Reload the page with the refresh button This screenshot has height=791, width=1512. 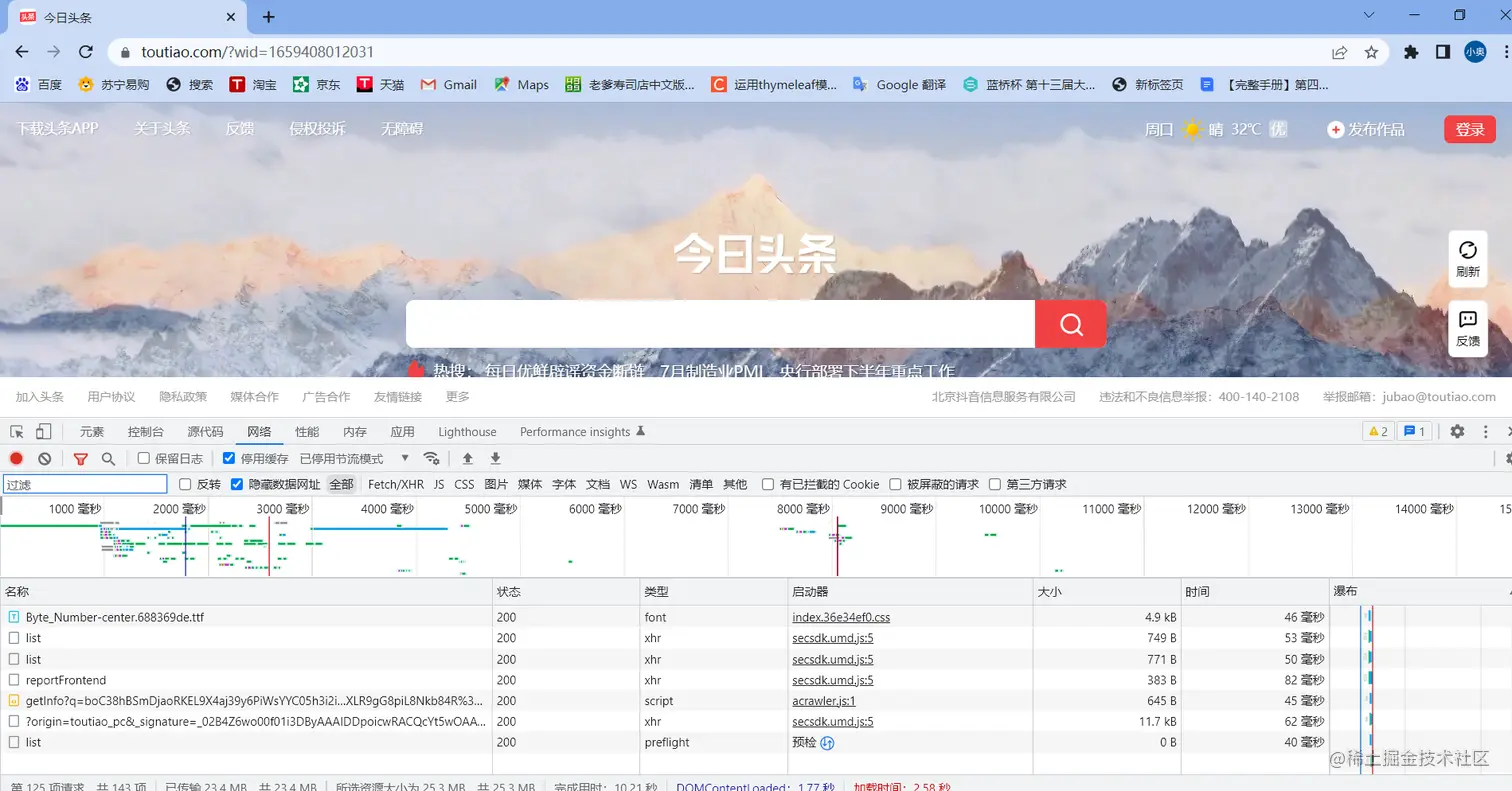pyautogui.click(x=86, y=52)
